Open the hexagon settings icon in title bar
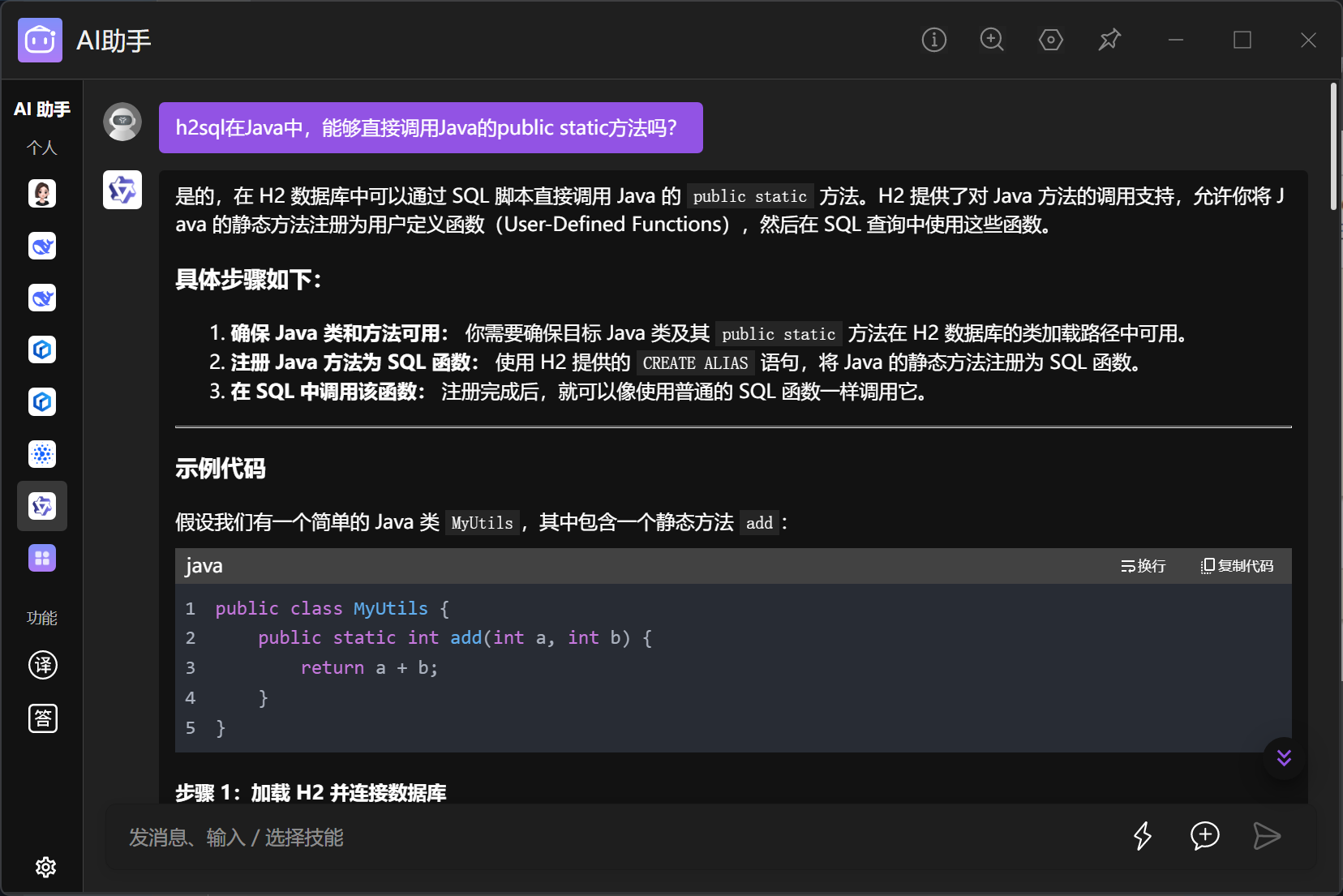Image resolution: width=1343 pixels, height=896 pixels. (1050, 40)
